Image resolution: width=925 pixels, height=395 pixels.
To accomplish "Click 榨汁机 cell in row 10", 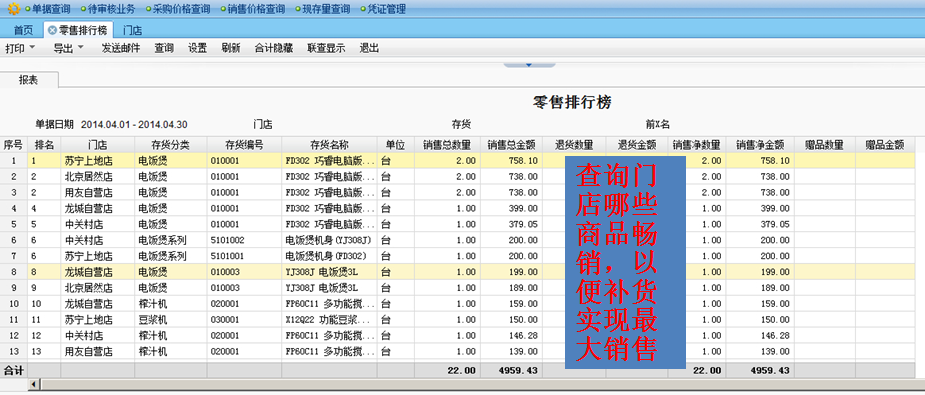I will (170, 304).
